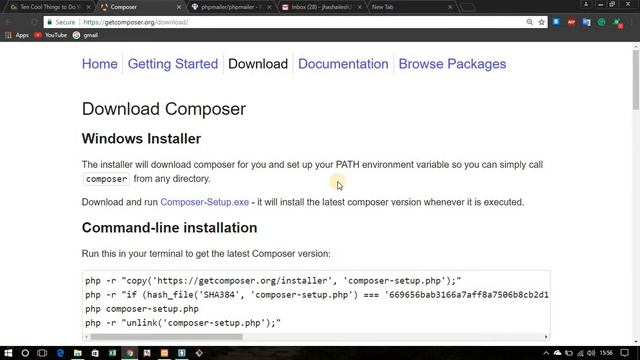640x360 pixels.
Task: Show hidden system tray icons
Action: [546, 353]
